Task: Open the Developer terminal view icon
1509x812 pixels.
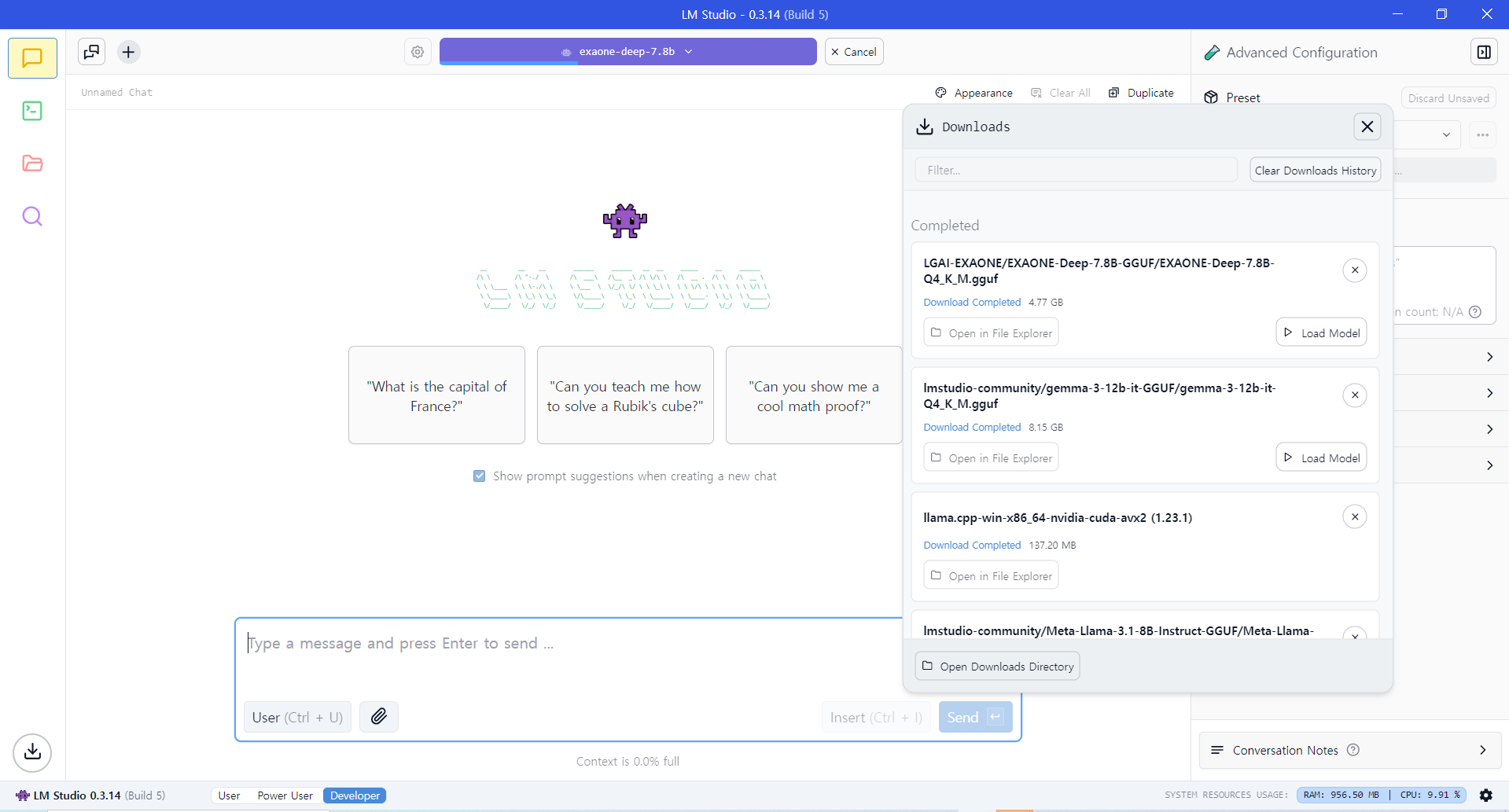Action: [x=32, y=111]
